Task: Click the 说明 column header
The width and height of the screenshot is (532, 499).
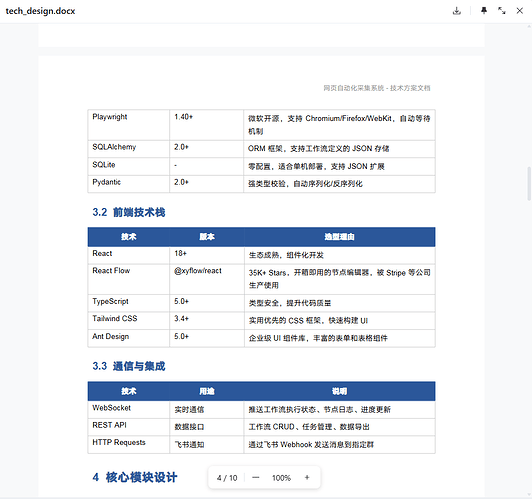Action: coord(339,391)
